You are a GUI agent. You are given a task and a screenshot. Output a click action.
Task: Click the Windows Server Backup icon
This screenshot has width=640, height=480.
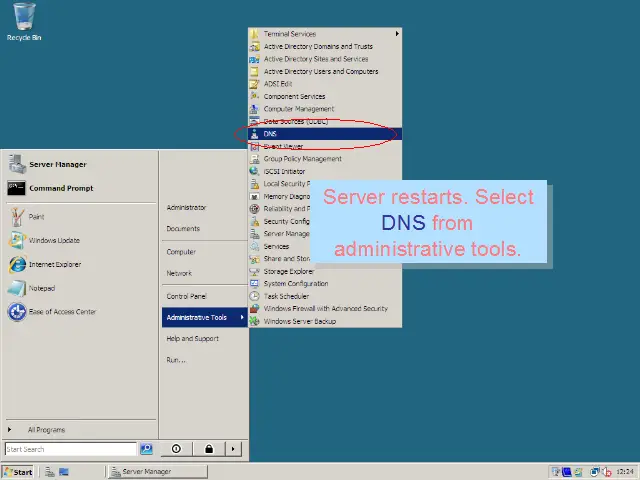(255, 321)
